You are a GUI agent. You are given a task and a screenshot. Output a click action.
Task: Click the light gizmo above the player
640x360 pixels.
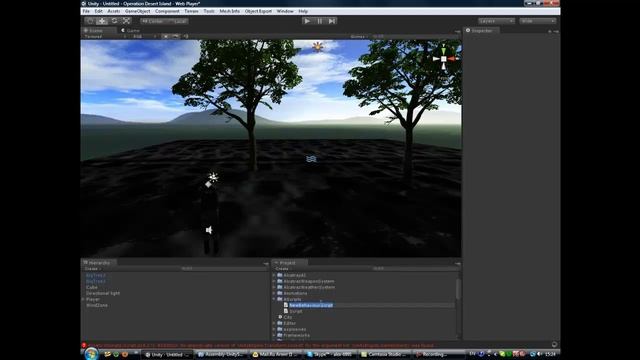pyautogui.click(x=213, y=177)
